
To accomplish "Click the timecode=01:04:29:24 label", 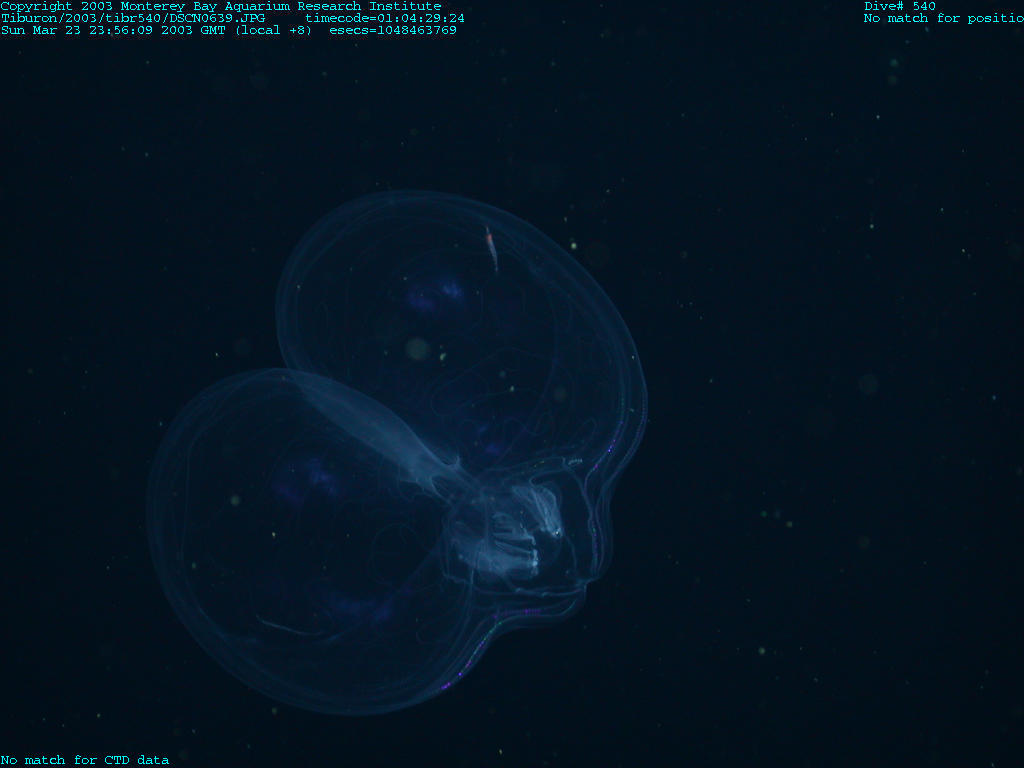I will [384, 18].
